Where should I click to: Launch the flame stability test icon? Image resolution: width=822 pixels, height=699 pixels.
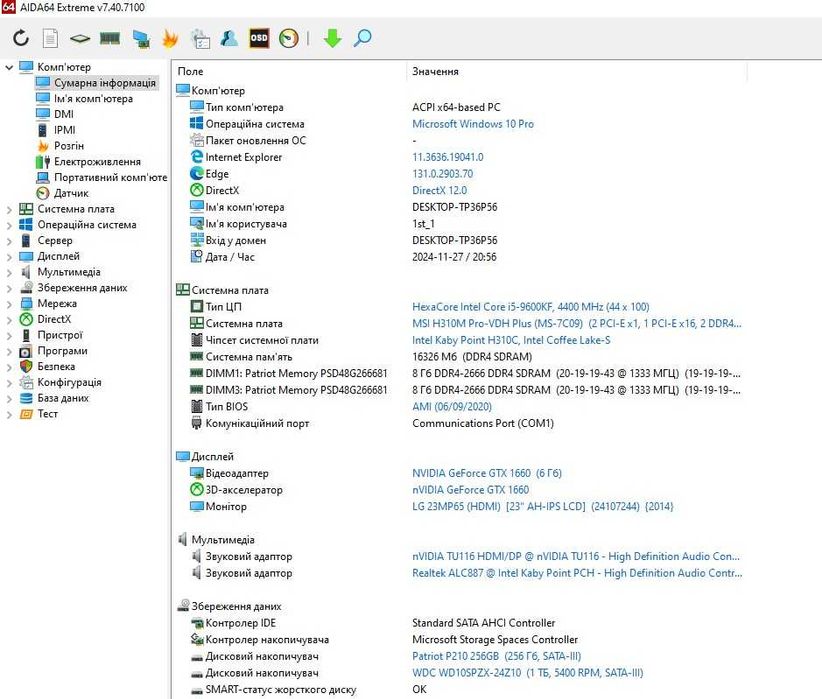point(170,38)
